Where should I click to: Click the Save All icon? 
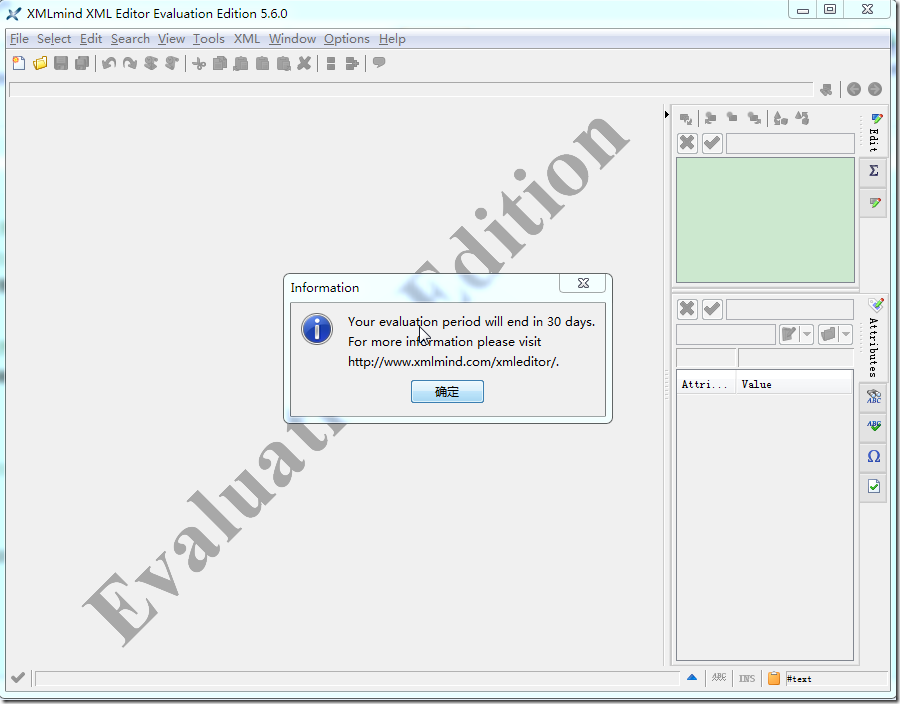click(82, 63)
